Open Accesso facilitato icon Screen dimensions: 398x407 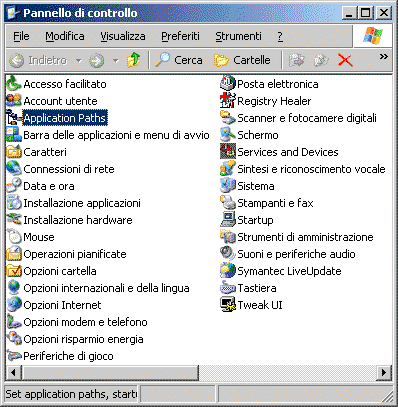point(14,84)
